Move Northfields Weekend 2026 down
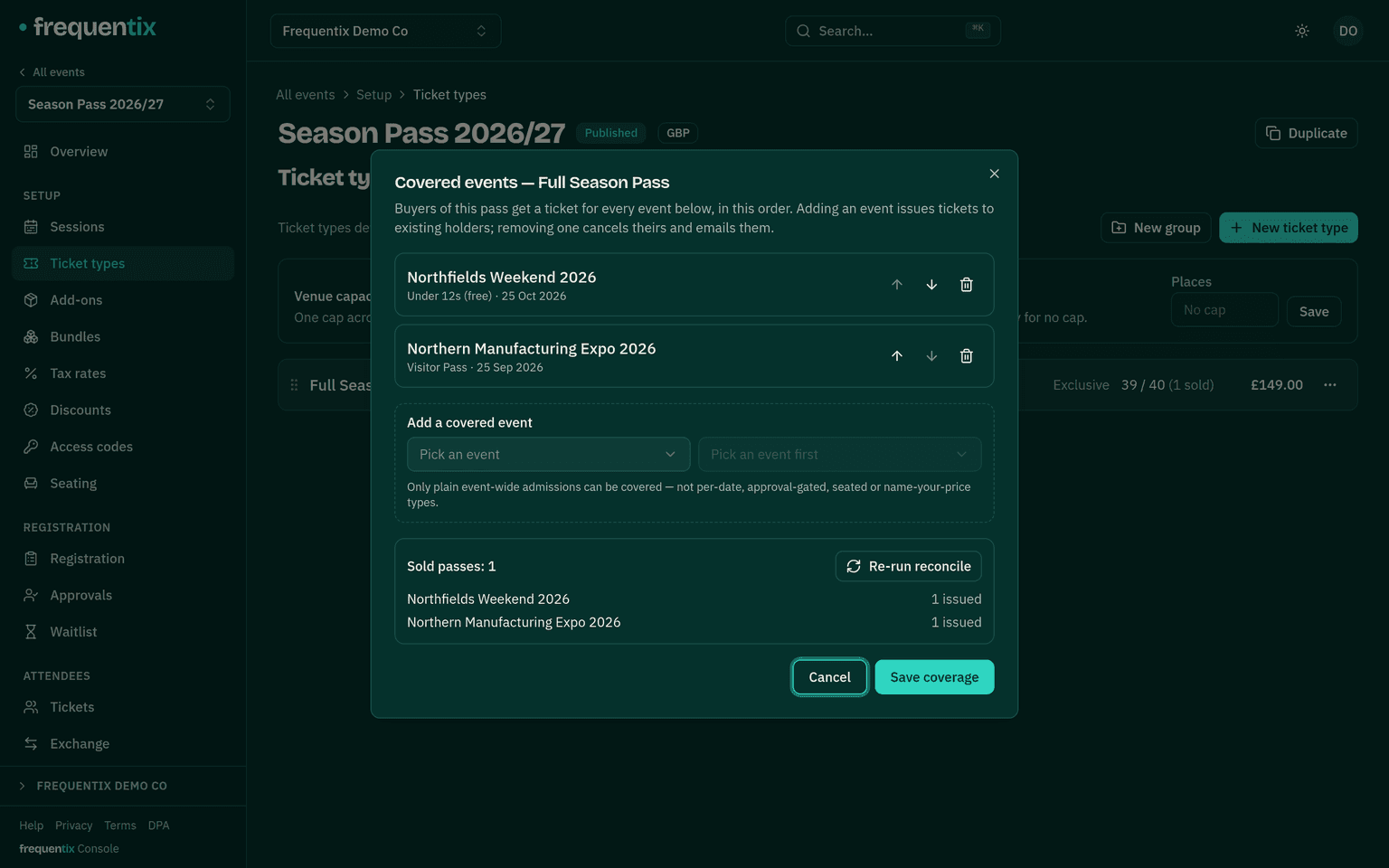 click(931, 285)
